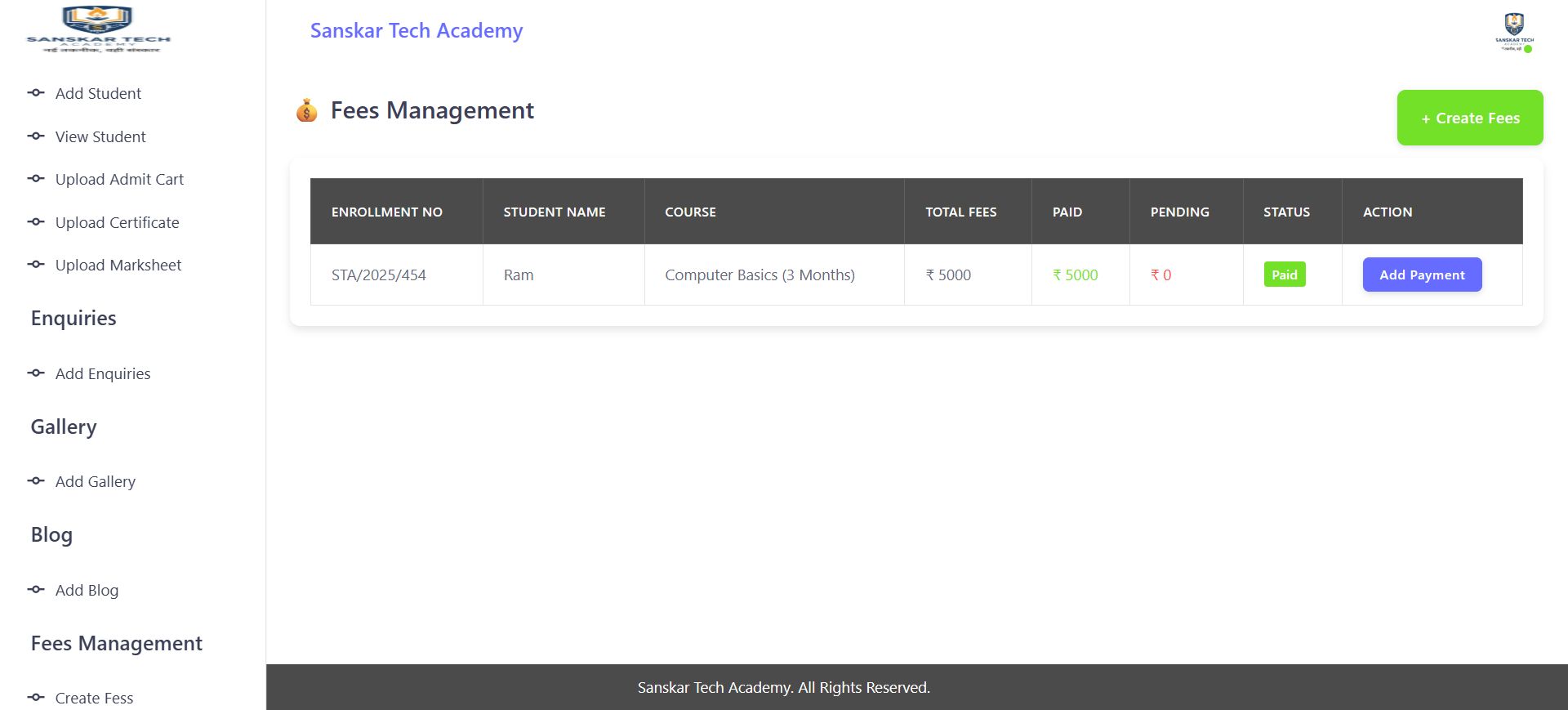The height and width of the screenshot is (710, 1568).
Task: Select enrollment number STA/2025/454
Action: (x=379, y=275)
